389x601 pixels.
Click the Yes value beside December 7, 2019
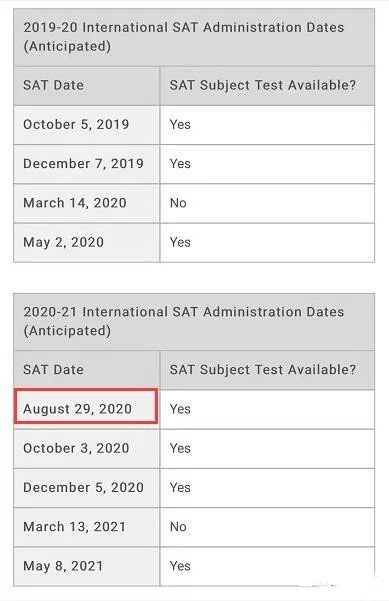point(180,164)
